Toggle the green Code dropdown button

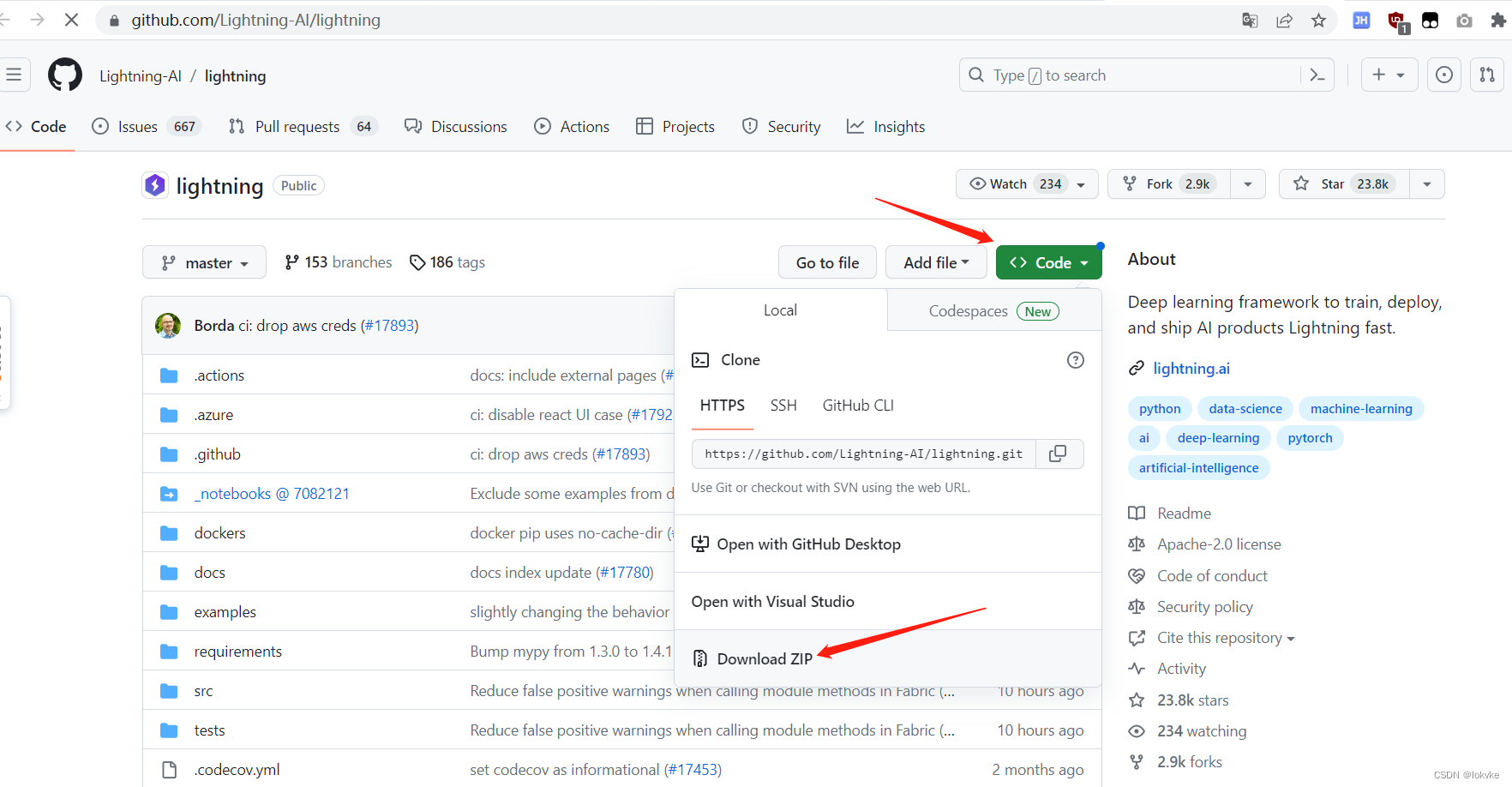click(1049, 262)
